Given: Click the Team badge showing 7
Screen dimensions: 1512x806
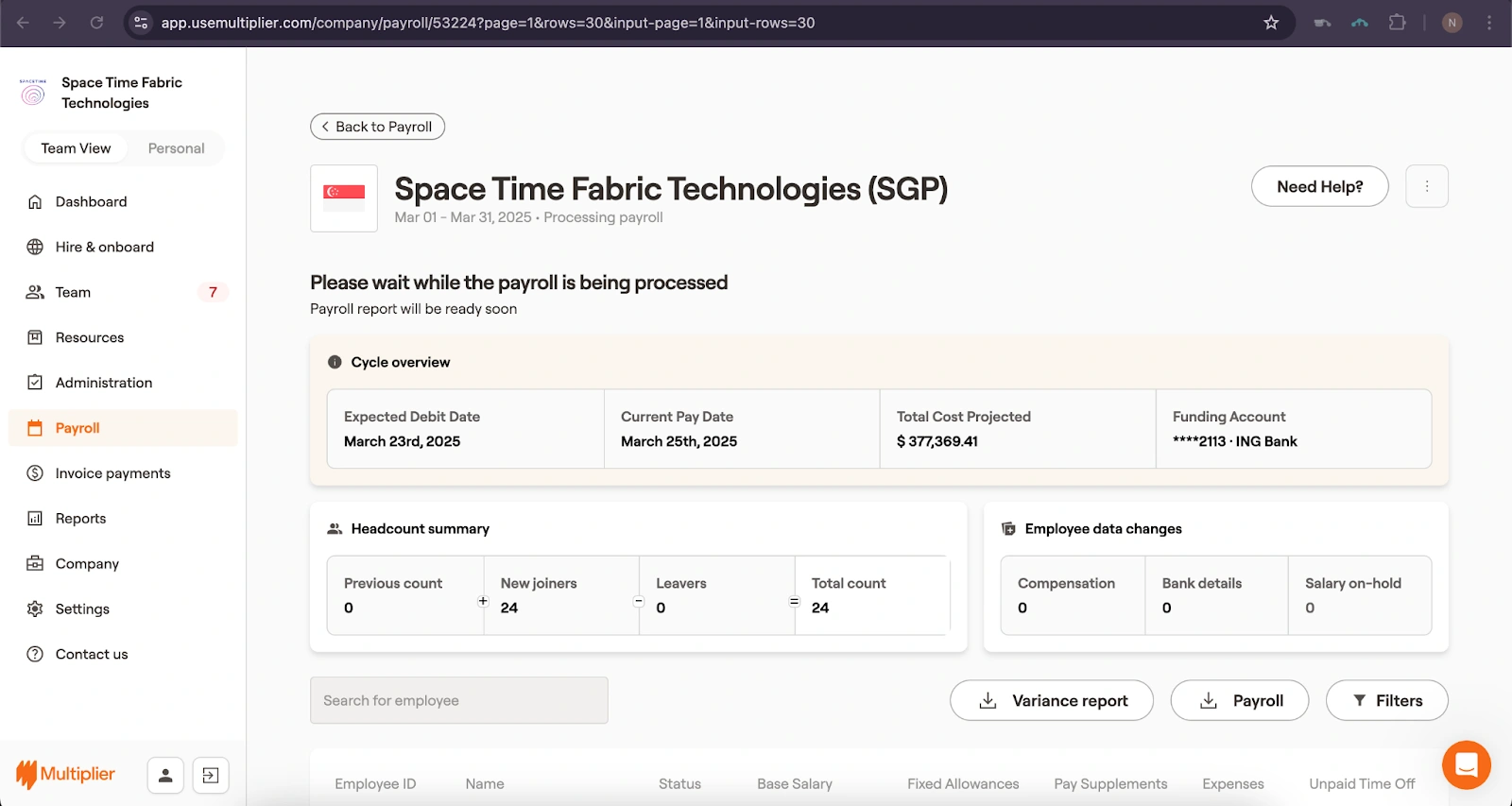Looking at the screenshot, I should coord(213,292).
